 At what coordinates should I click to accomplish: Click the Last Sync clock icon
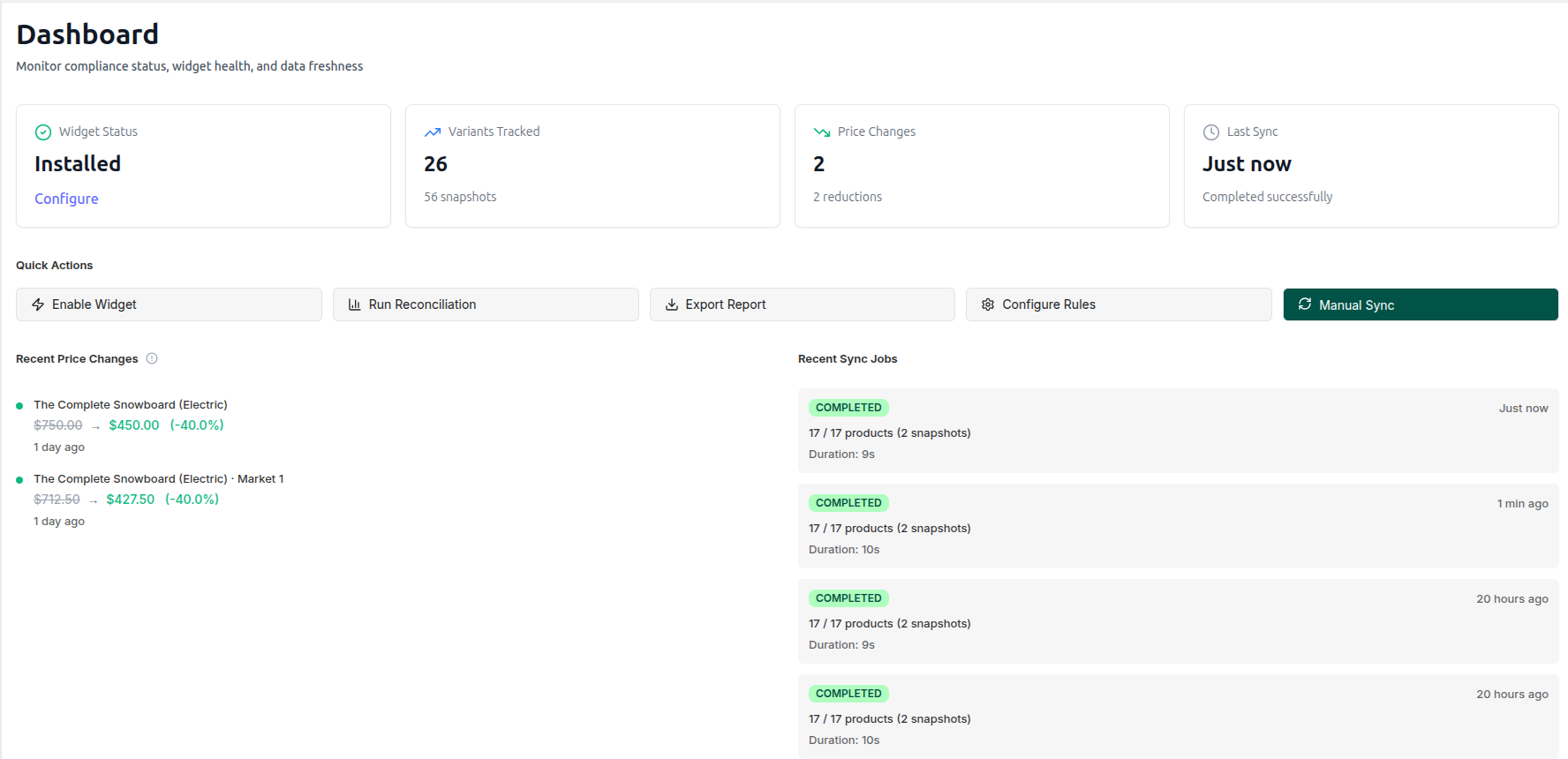(x=1210, y=132)
